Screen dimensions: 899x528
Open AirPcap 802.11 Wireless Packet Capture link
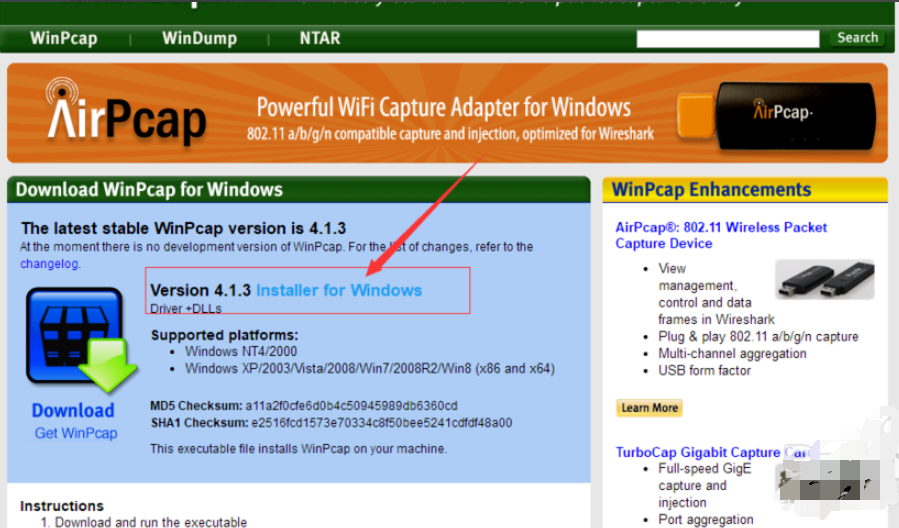(x=720, y=235)
